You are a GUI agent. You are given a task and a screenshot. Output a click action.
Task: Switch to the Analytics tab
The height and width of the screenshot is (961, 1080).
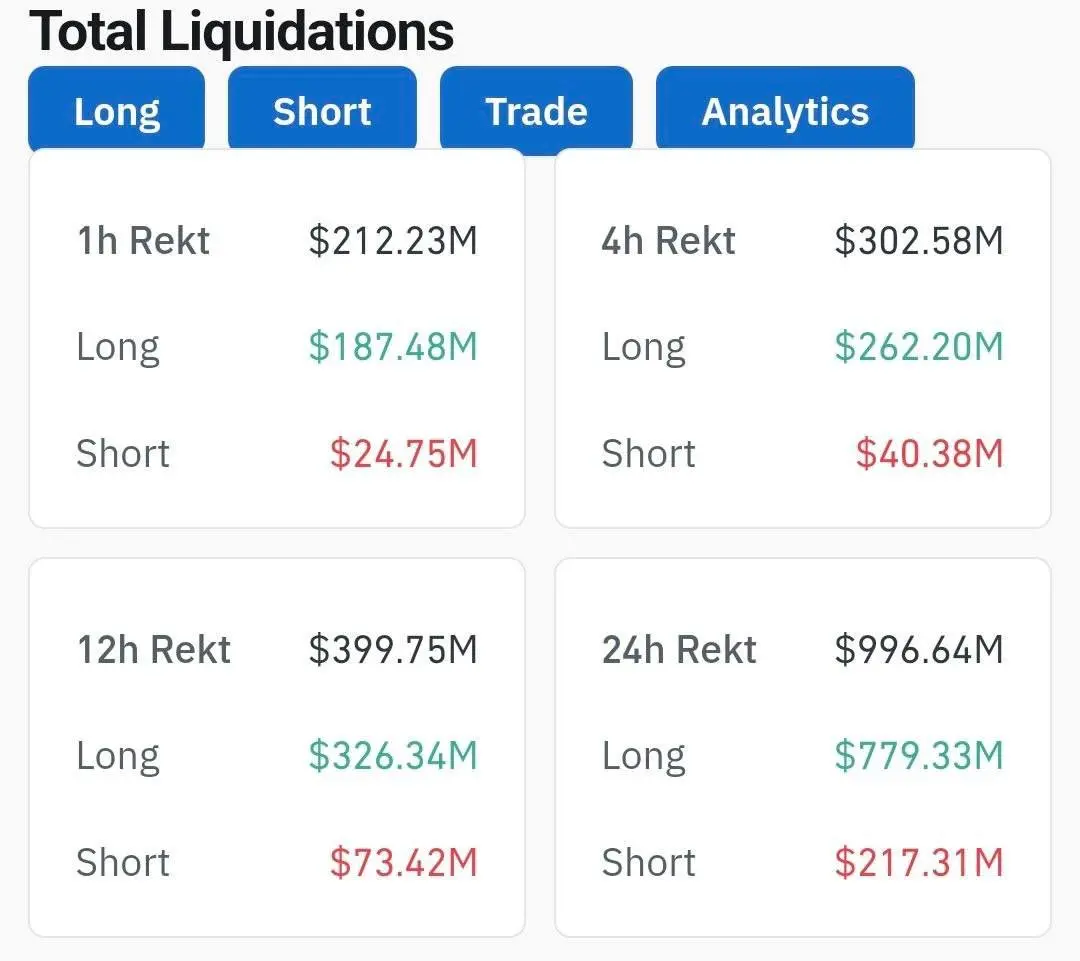[x=785, y=111]
